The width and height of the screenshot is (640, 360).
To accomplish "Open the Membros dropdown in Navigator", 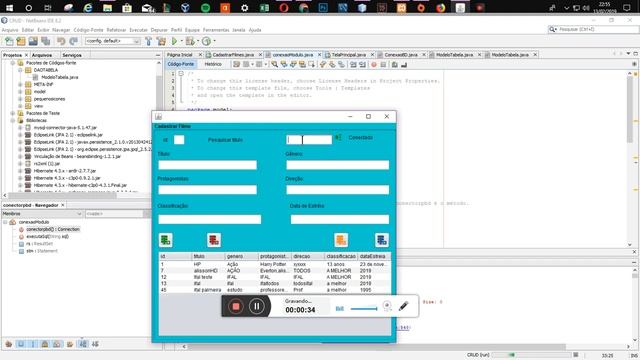I will 42,213.
